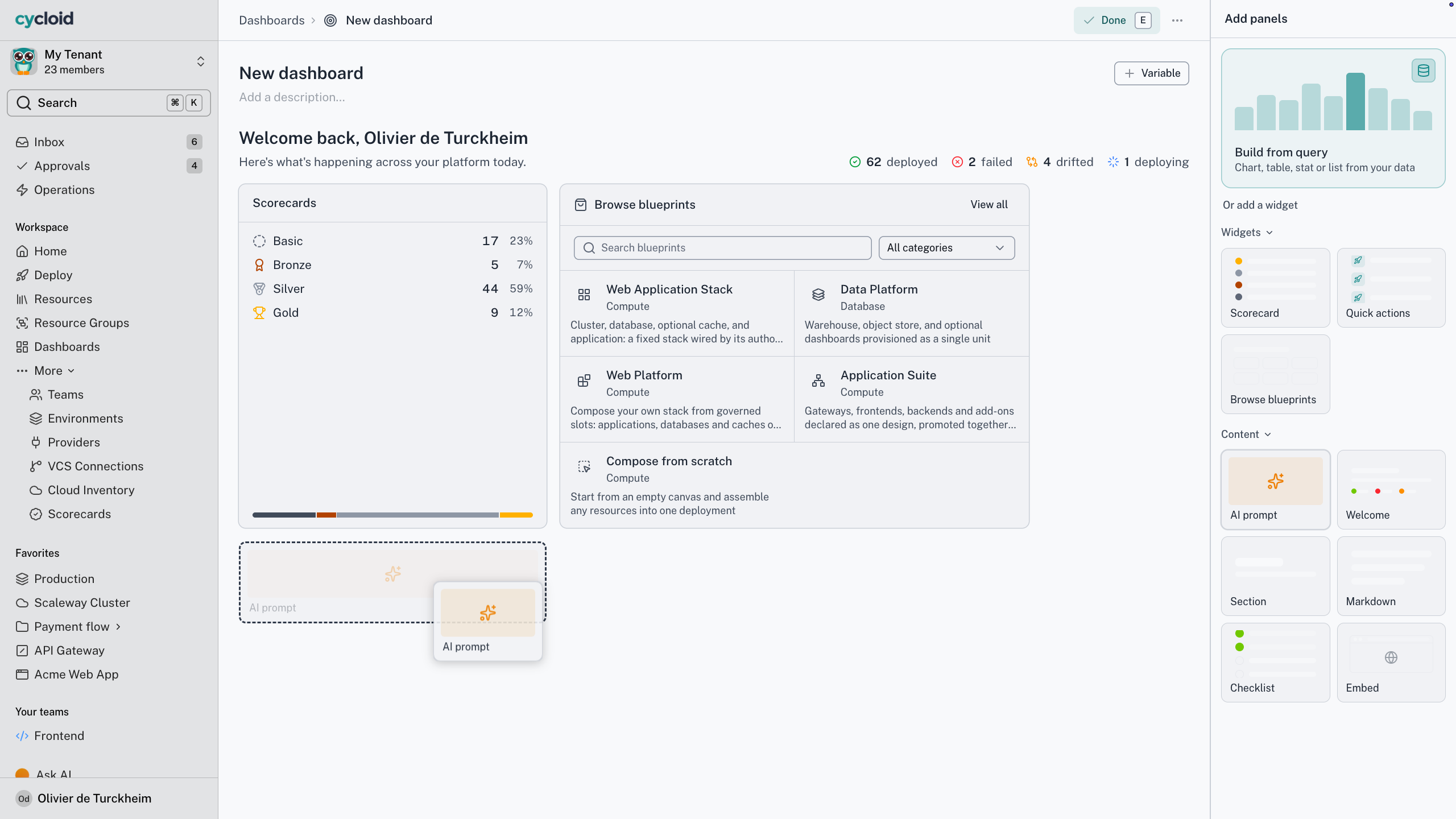Click the Inbox tray icon

[22, 142]
